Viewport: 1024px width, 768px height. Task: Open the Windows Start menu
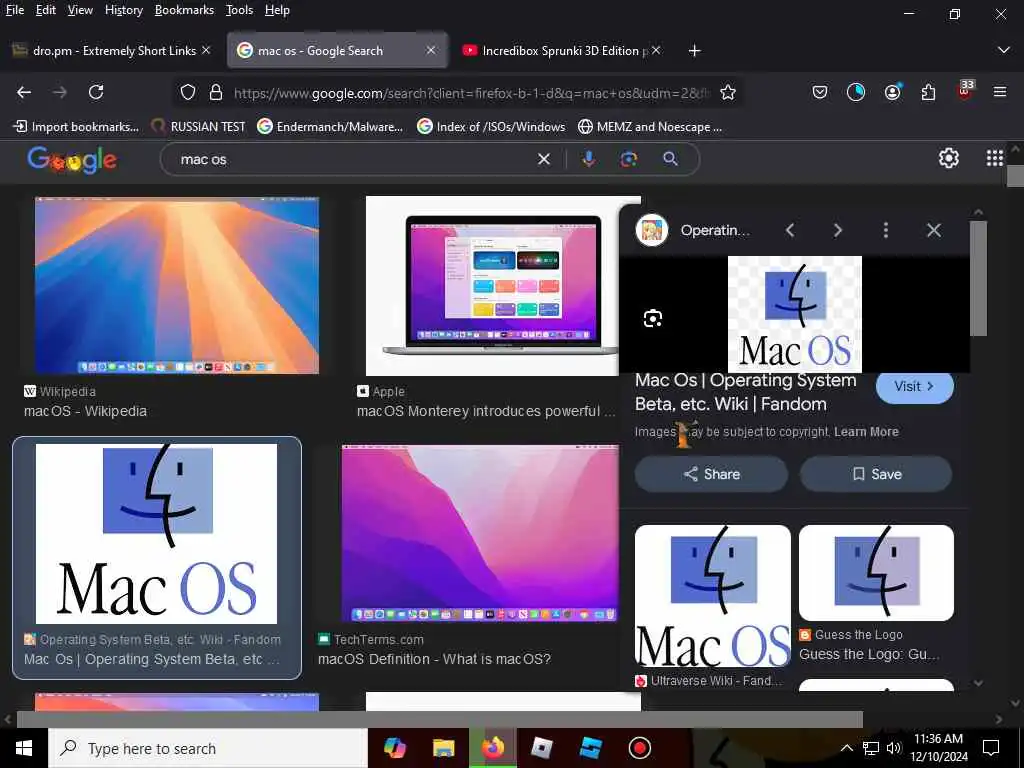(24, 748)
